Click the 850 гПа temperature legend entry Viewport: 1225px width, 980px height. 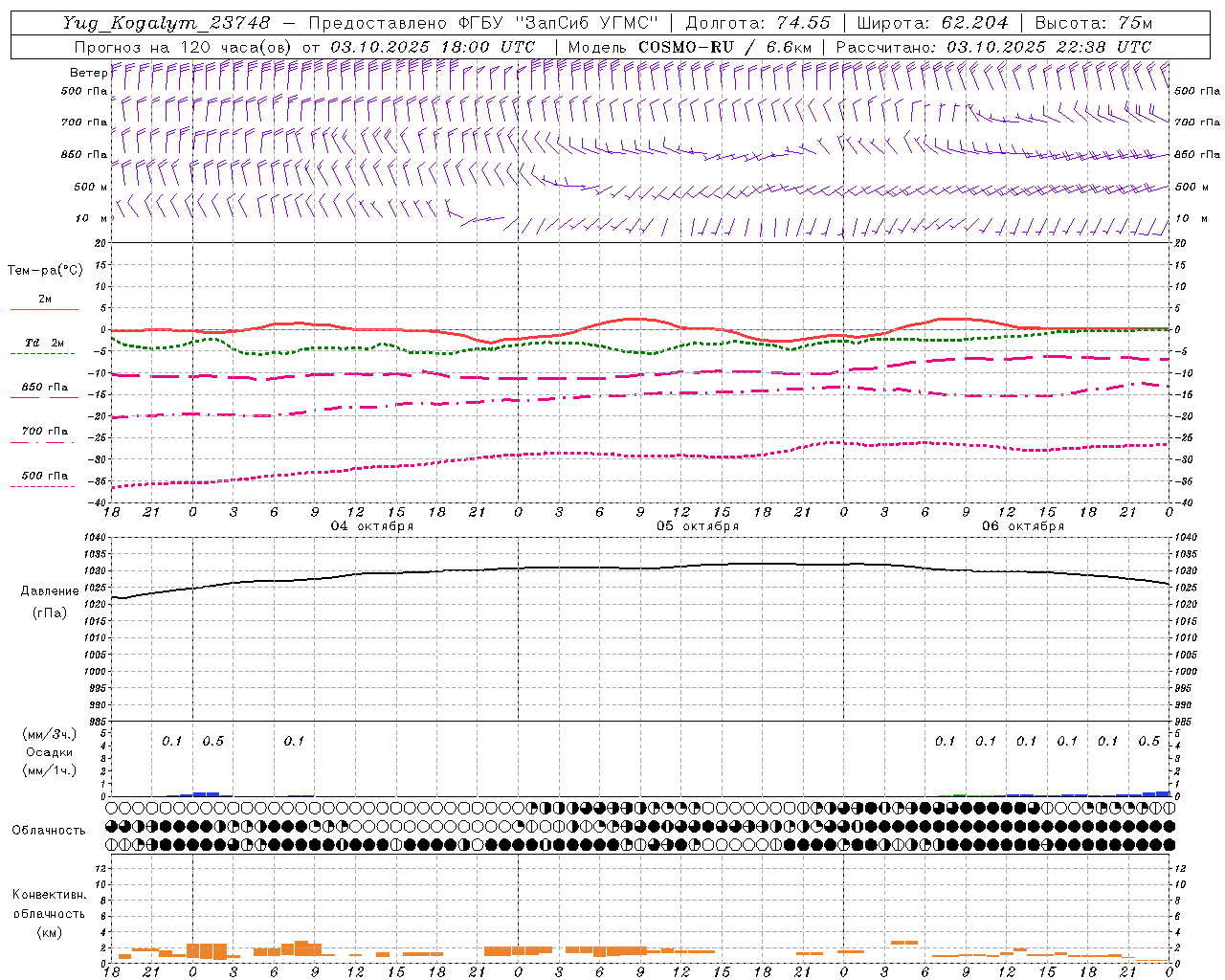45,388
